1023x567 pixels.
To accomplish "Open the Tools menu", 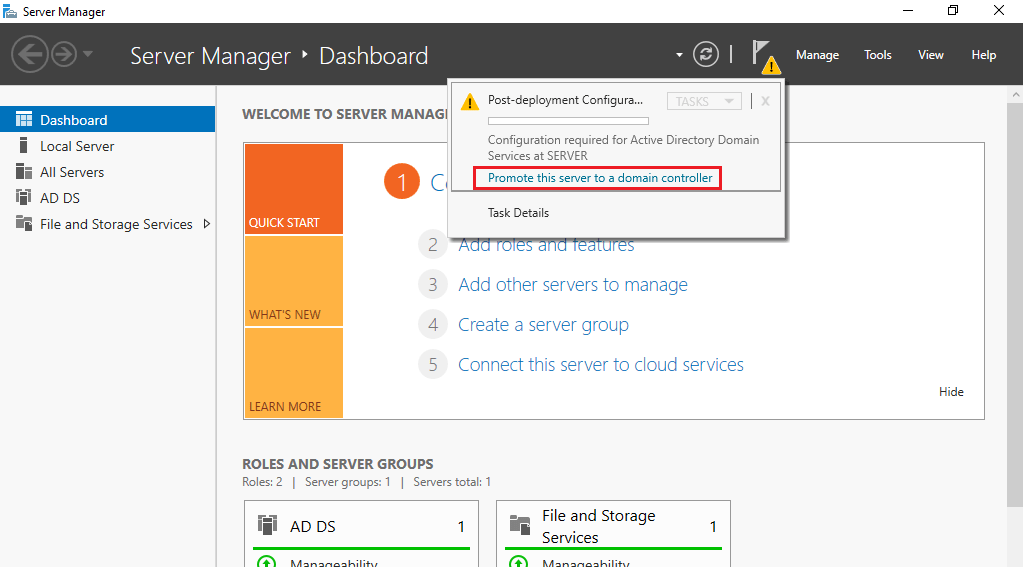I will pos(878,55).
